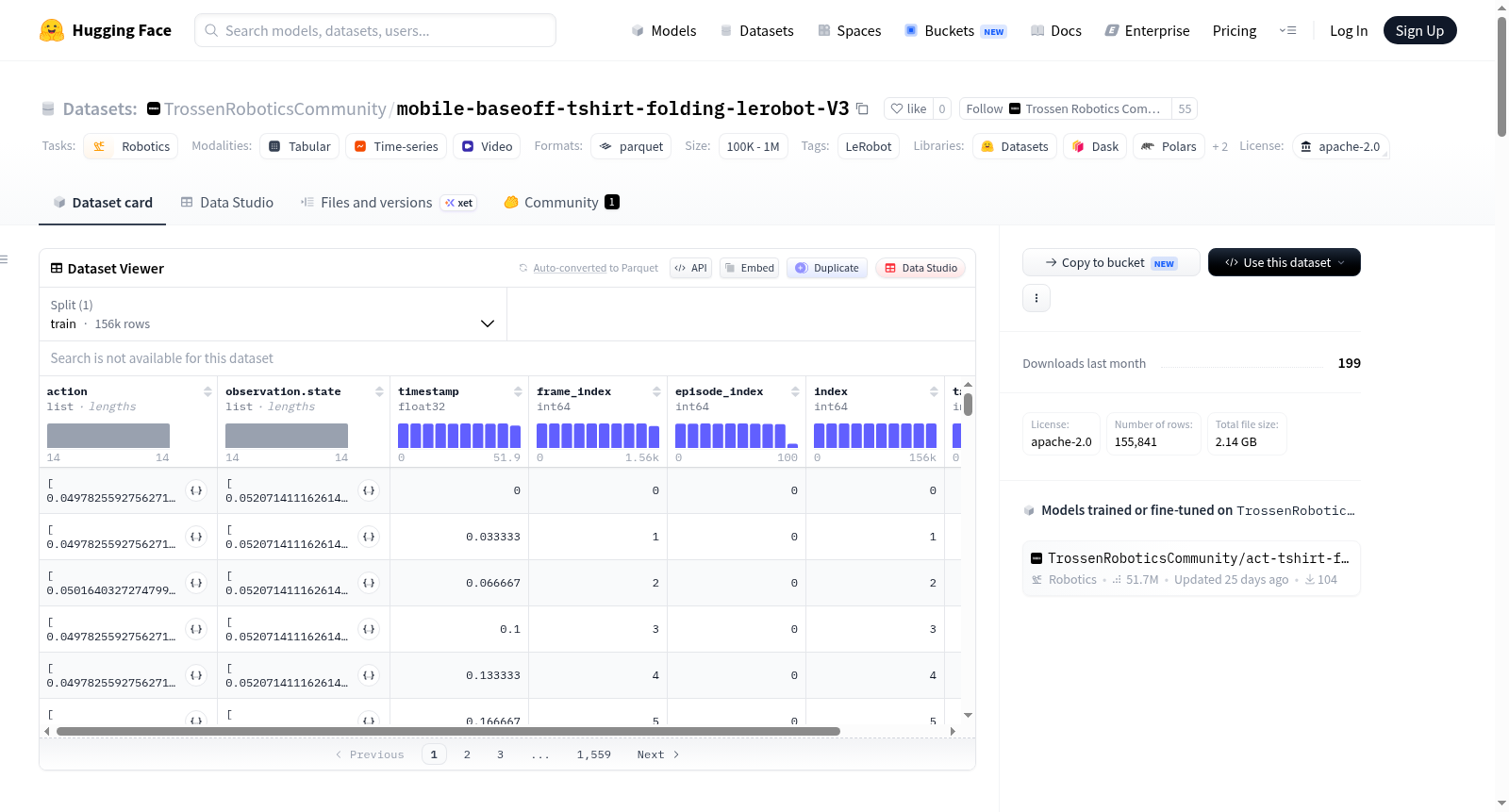Image resolution: width=1509 pixels, height=812 pixels.
Task: Click the Robotics task tag
Action: [x=131, y=146]
